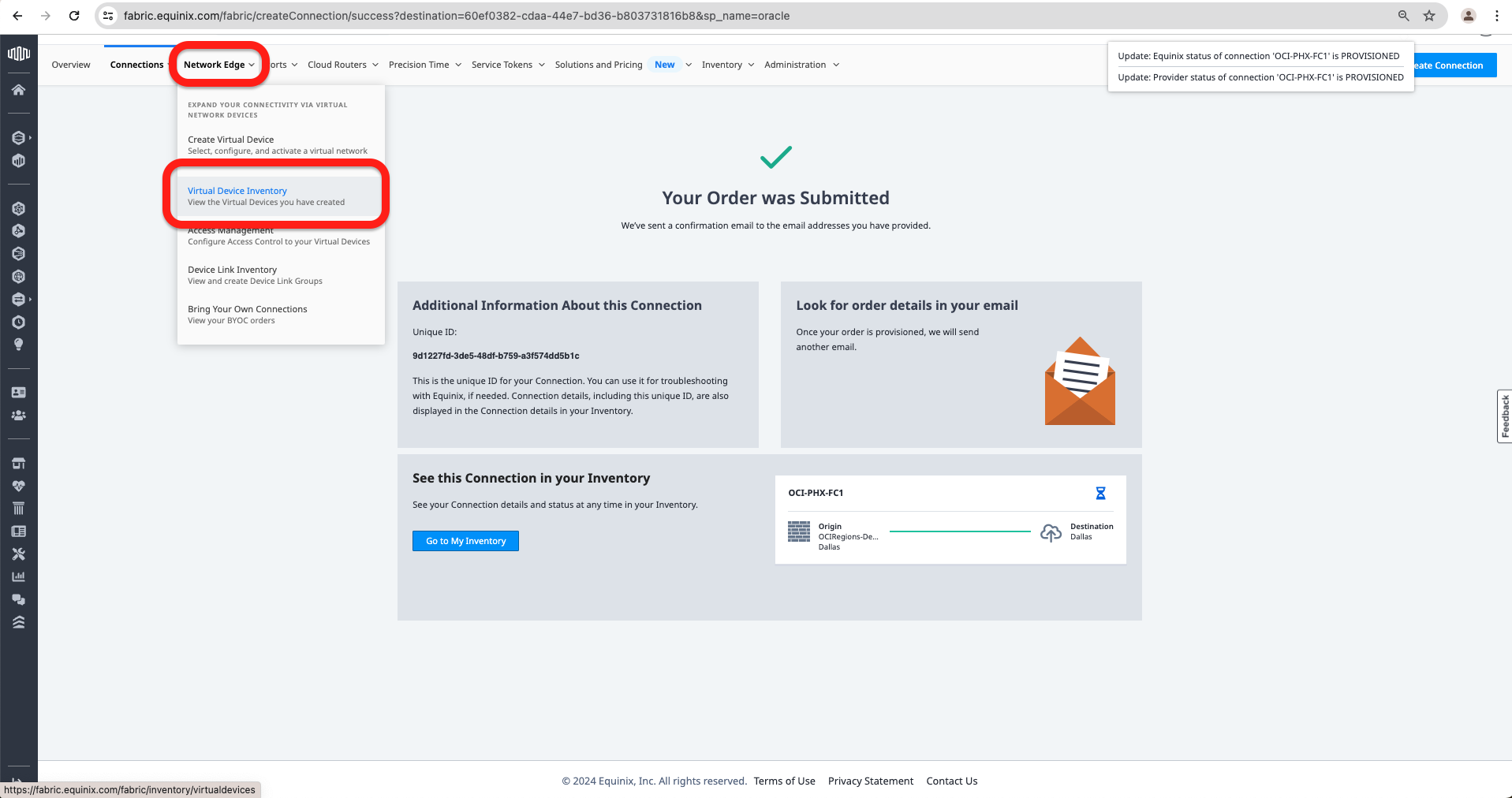
Task: Select the users group icon in the sidebar
Action: (x=19, y=416)
